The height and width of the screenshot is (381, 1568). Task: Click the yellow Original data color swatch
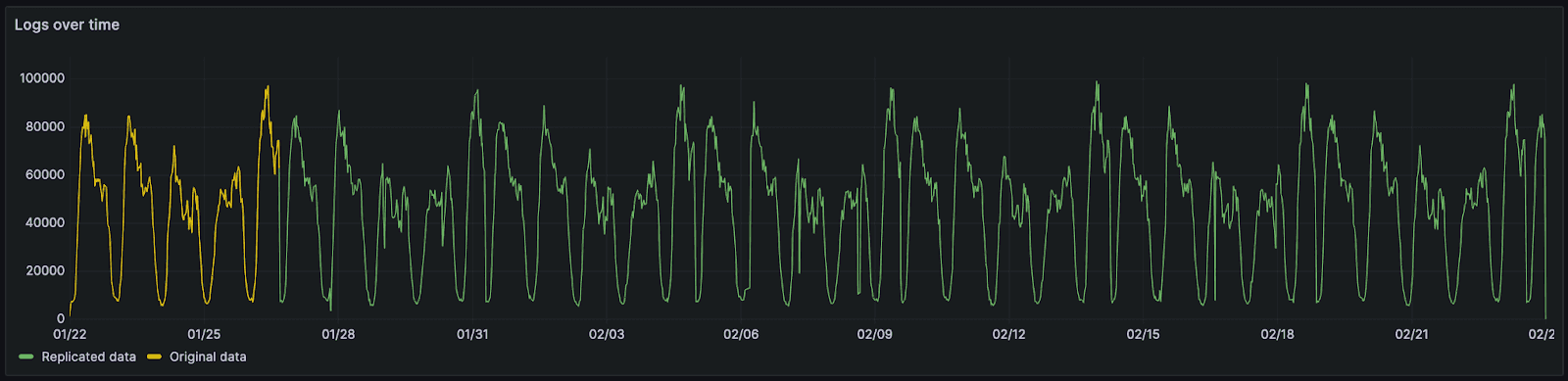(x=155, y=357)
